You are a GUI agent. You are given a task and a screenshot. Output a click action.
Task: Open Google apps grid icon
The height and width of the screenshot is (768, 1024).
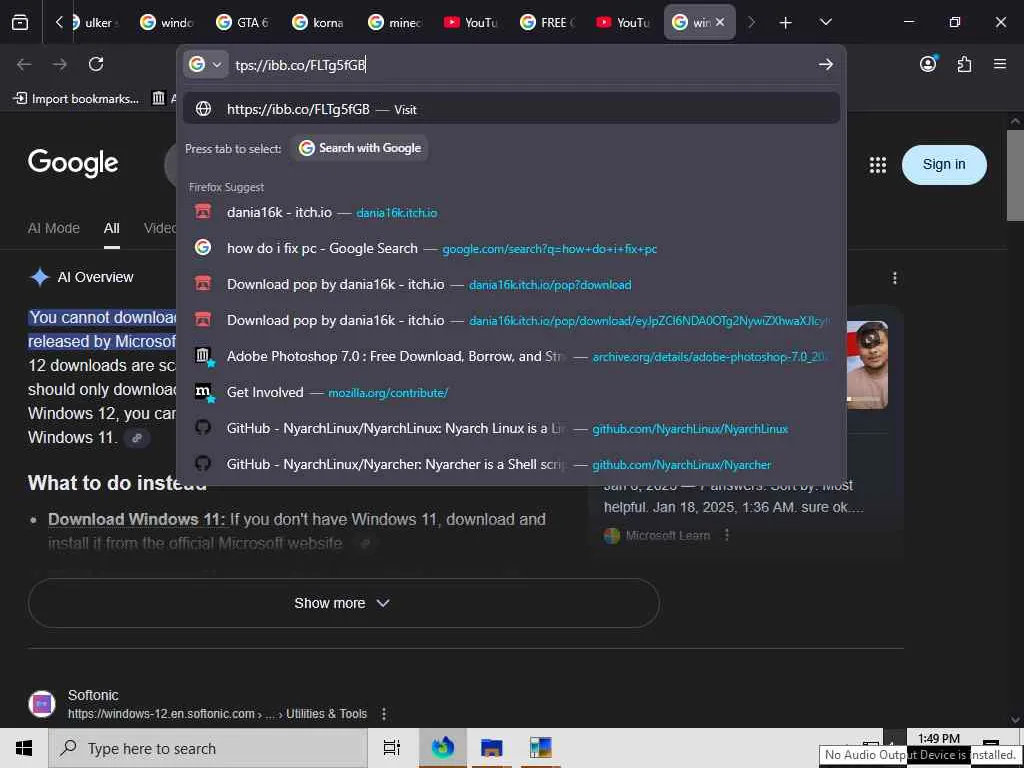(878, 165)
